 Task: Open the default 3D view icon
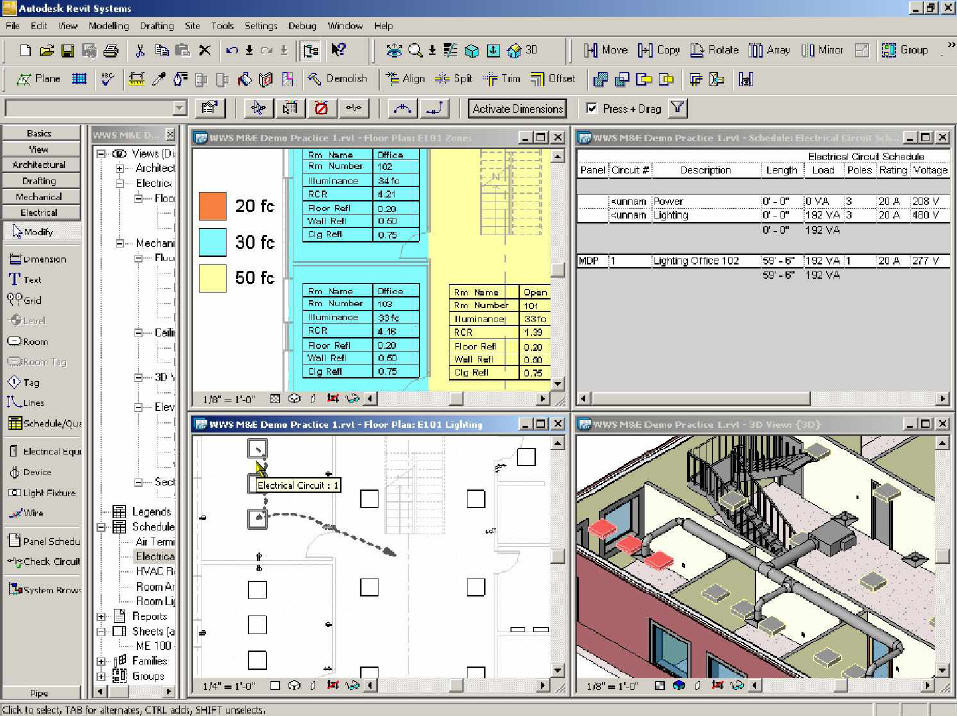coord(523,50)
